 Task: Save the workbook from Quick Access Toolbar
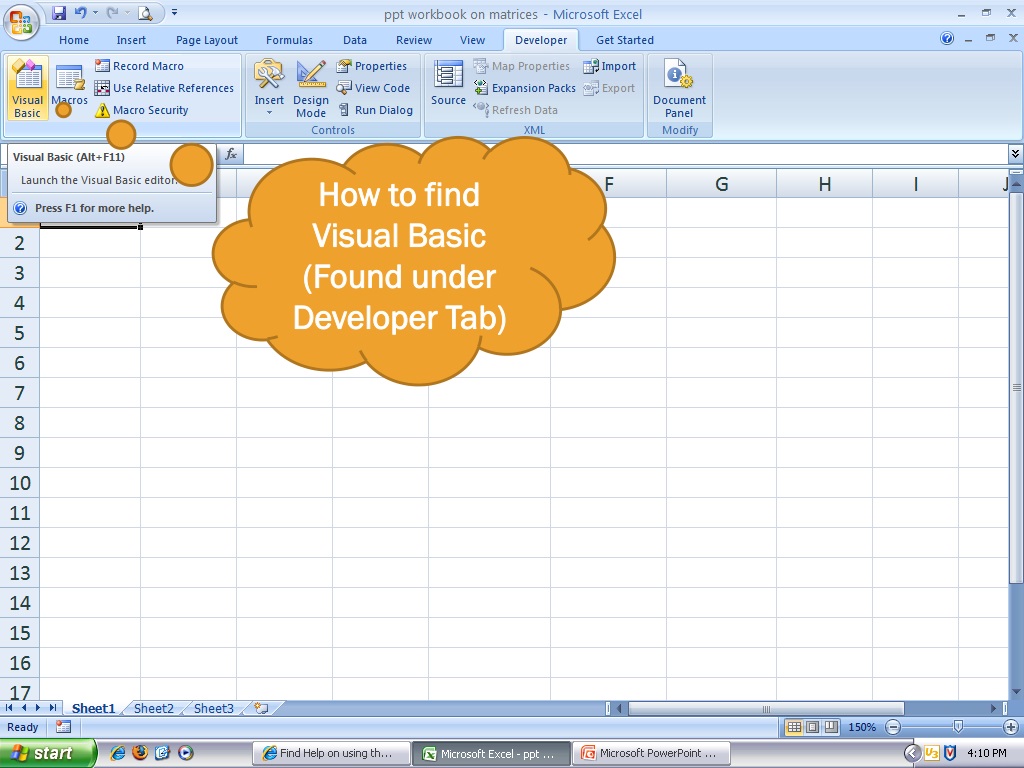click(x=59, y=12)
